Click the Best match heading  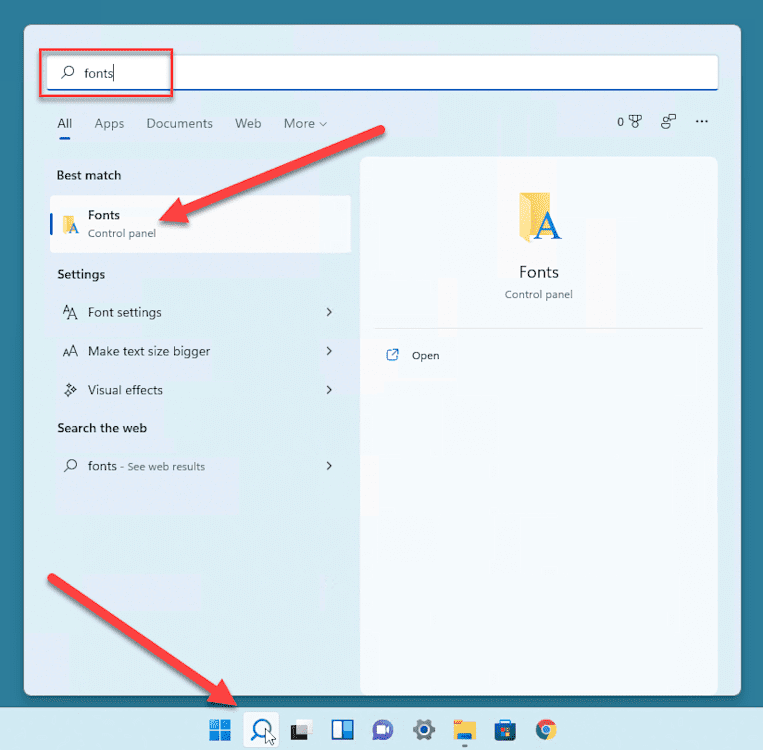tap(89, 175)
